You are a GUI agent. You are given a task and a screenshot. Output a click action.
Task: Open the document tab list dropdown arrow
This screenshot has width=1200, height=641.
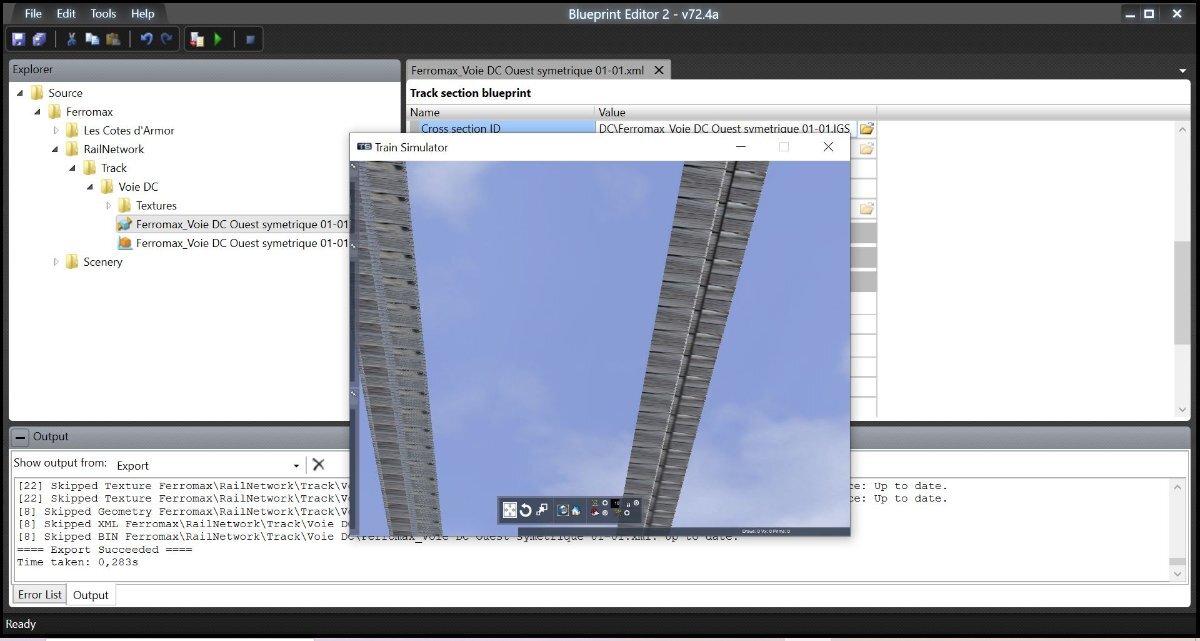tap(1182, 71)
